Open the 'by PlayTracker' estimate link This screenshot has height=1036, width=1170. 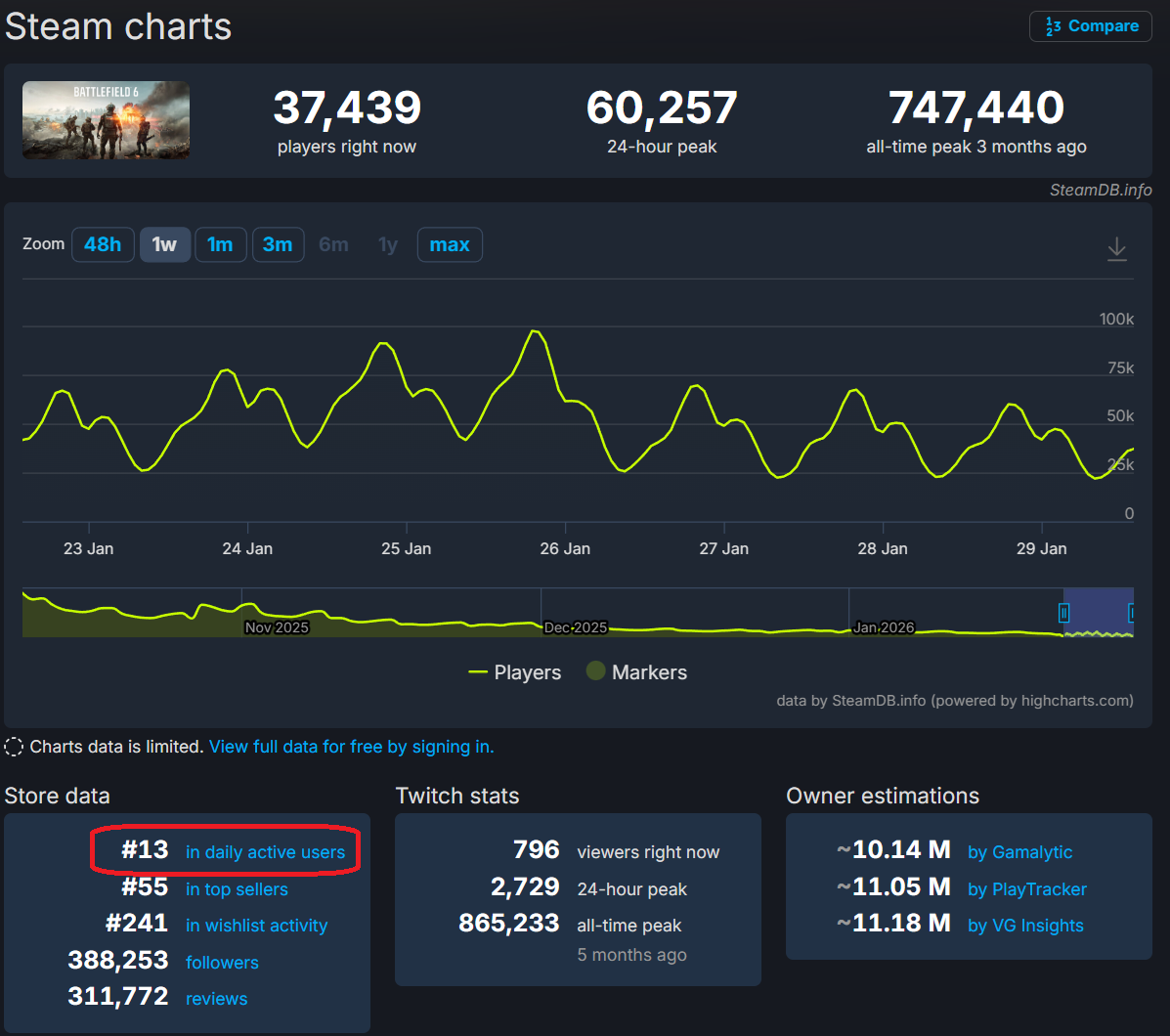(1026, 889)
